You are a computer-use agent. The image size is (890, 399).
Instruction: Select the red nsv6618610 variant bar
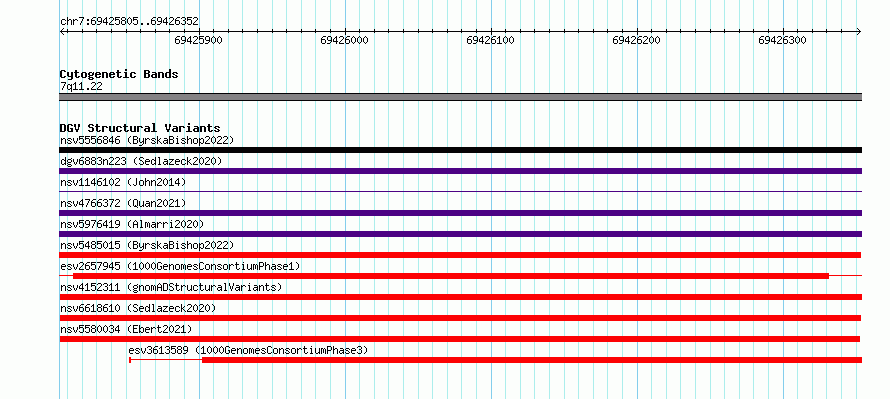click(x=460, y=318)
